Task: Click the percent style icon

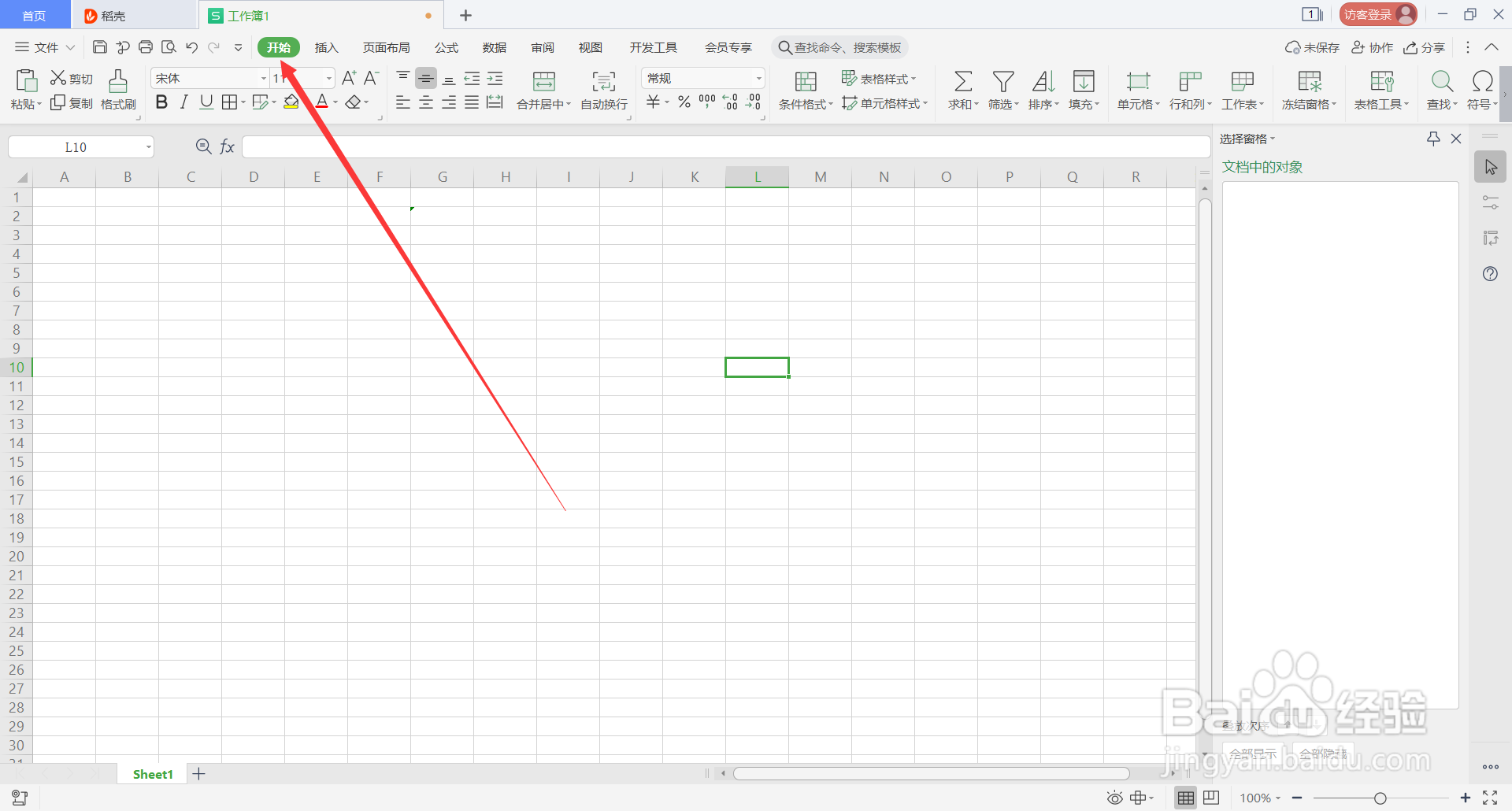Action: (x=684, y=102)
